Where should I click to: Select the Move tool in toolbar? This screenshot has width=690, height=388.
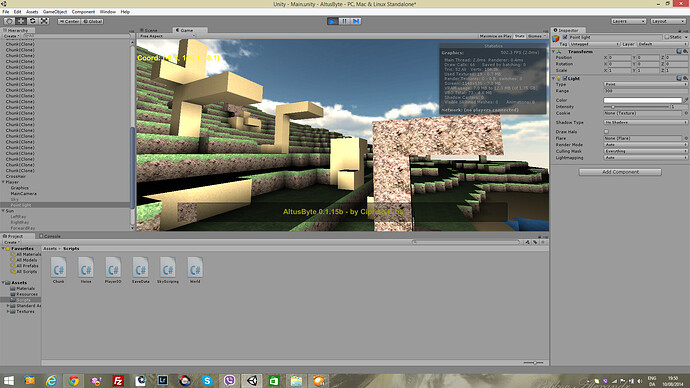pyautogui.click(x=21, y=21)
